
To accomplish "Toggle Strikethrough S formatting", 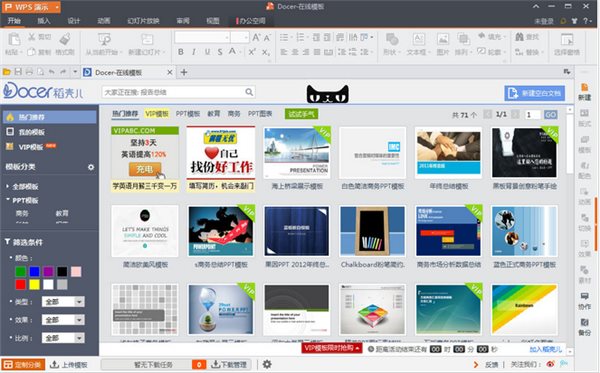I will coord(220,52).
